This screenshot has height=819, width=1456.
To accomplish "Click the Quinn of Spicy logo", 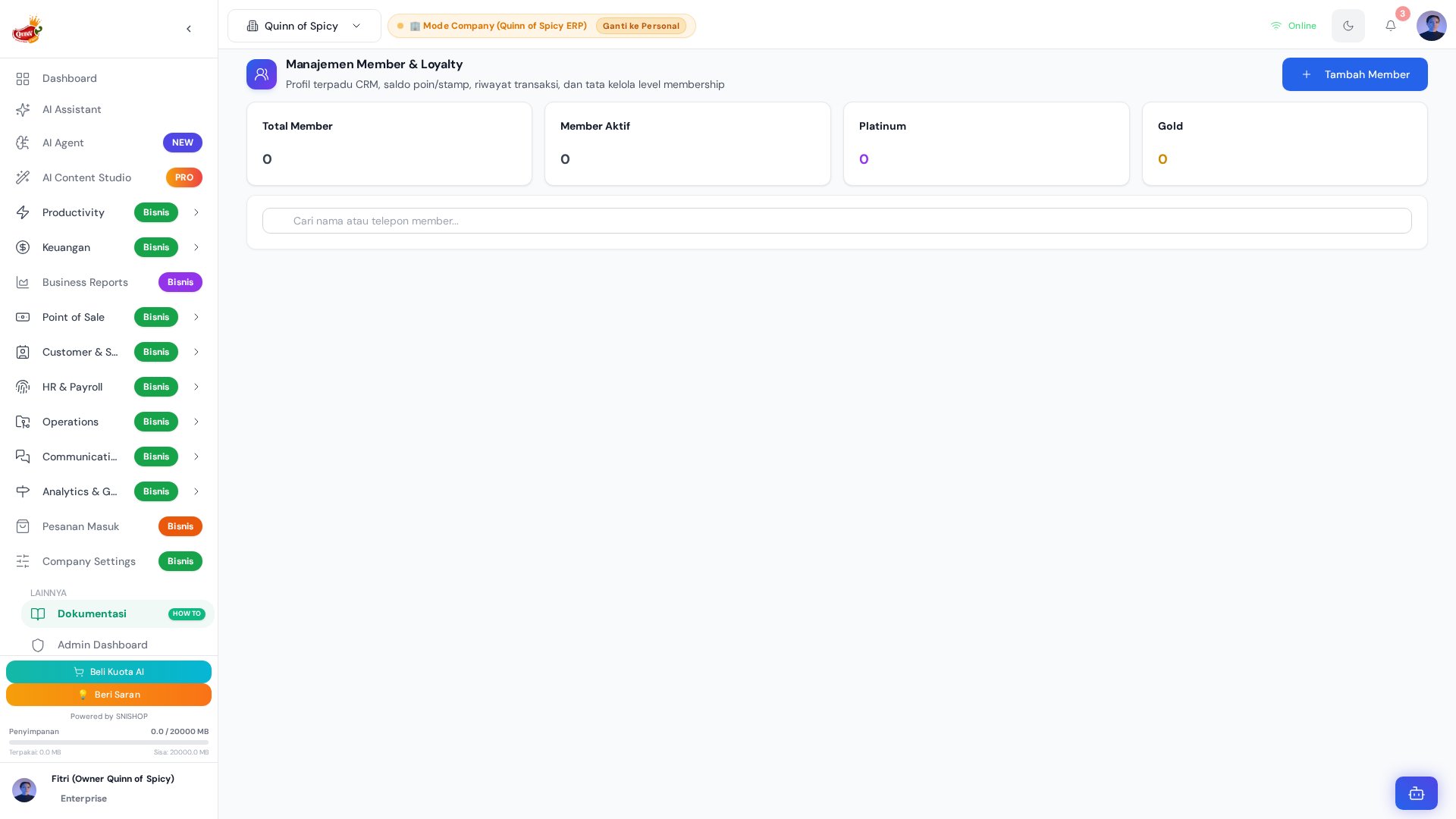I will pos(27,29).
